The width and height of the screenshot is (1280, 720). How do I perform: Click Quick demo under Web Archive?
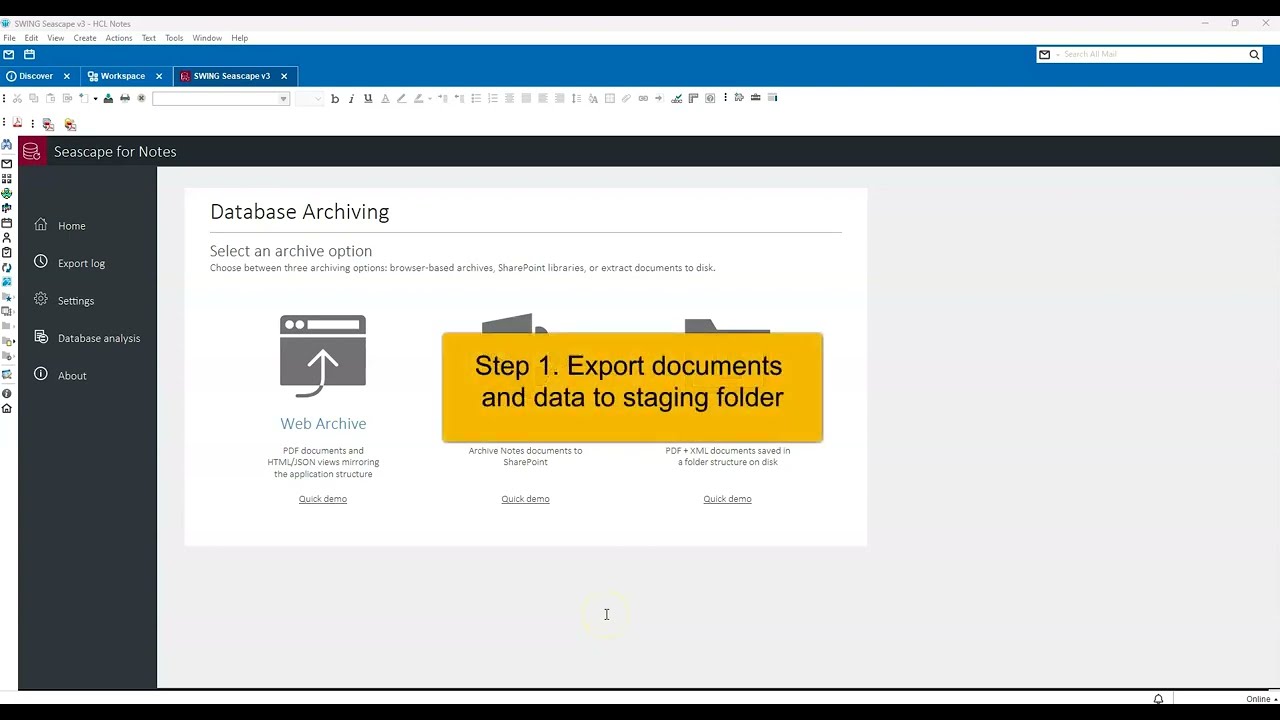pyautogui.click(x=323, y=499)
